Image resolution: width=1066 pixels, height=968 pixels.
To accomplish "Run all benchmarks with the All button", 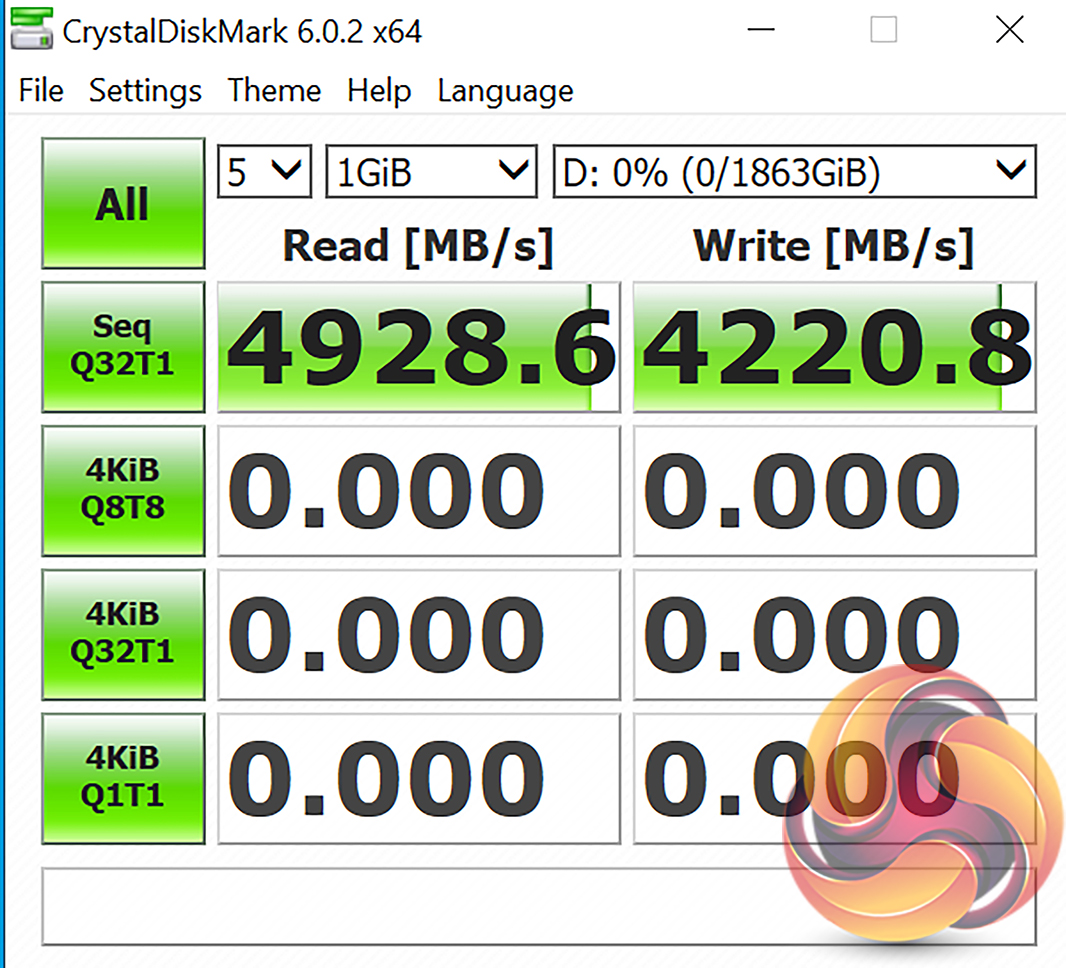I will click(x=123, y=203).
